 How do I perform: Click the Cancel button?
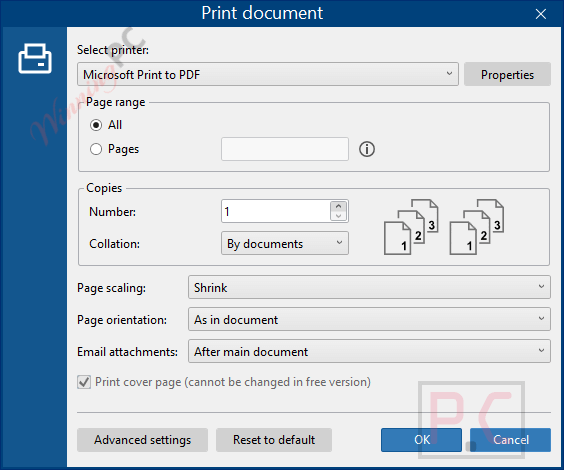click(x=510, y=440)
